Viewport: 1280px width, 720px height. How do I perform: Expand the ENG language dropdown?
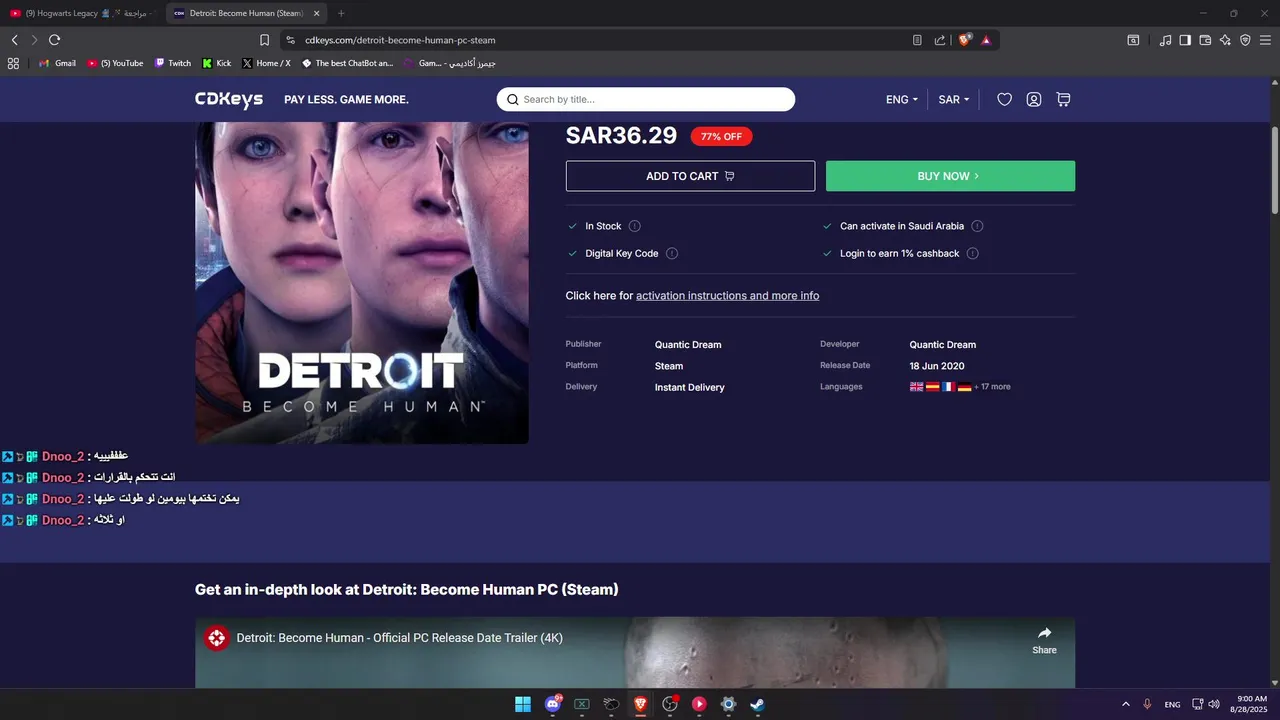[x=902, y=99]
